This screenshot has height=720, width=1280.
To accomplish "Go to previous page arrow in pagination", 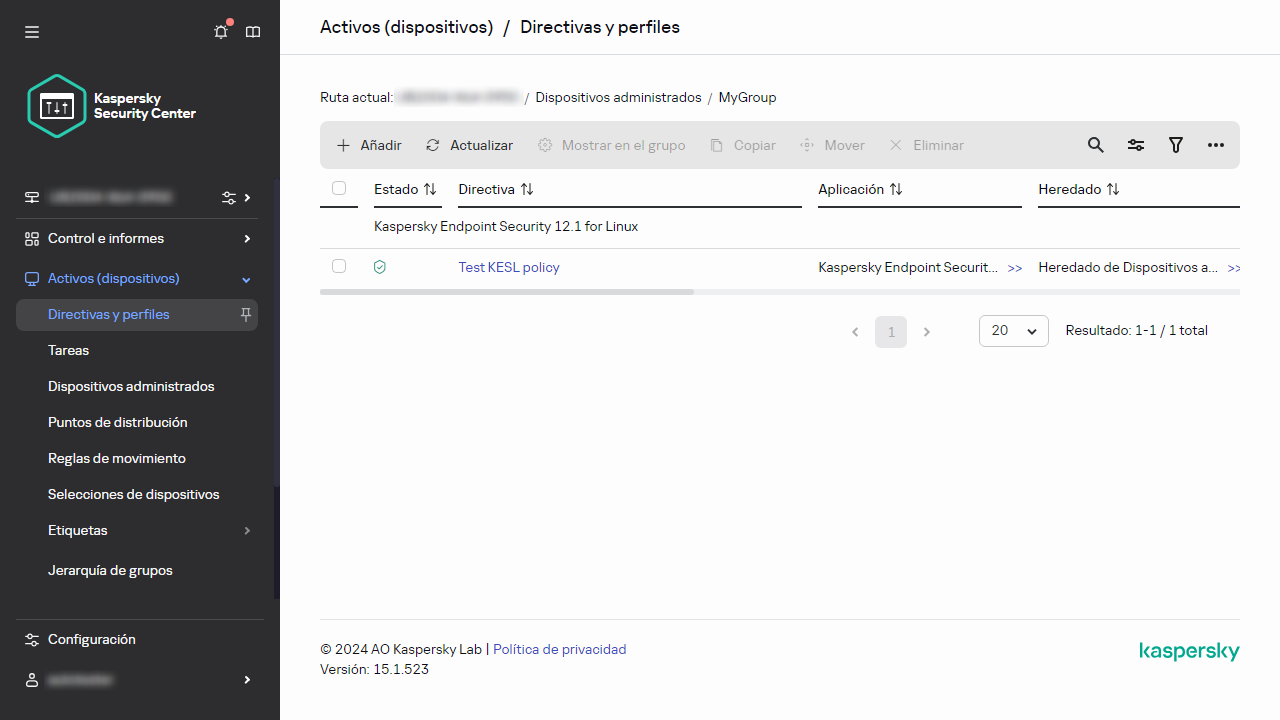I will click(855, 331).
